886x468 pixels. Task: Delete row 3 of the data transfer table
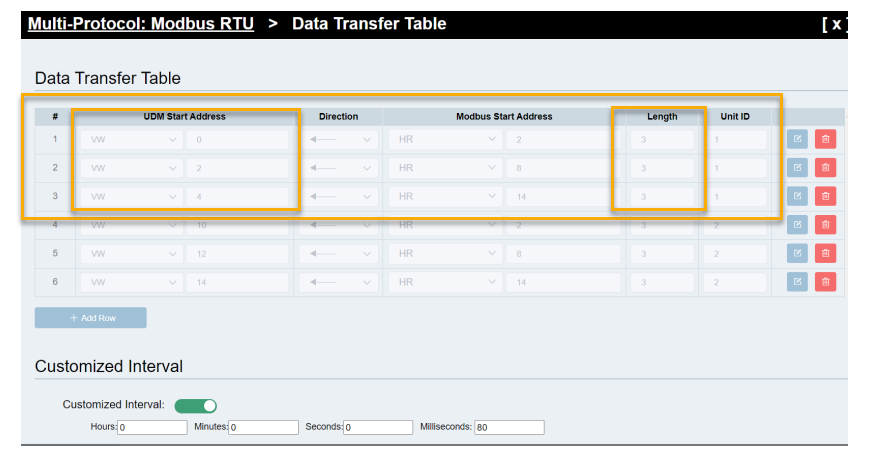coord(825,196)
